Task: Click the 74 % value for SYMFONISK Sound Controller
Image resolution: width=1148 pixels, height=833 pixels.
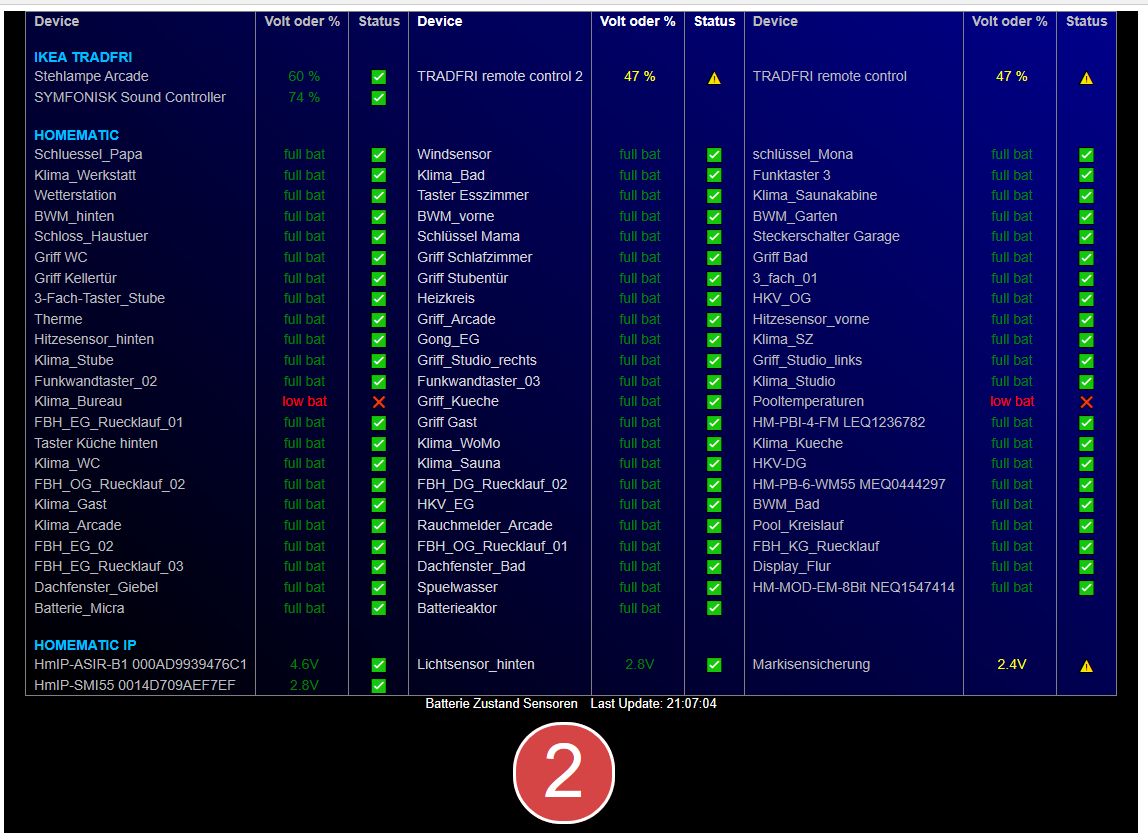Action: click(x=304, y=97)
